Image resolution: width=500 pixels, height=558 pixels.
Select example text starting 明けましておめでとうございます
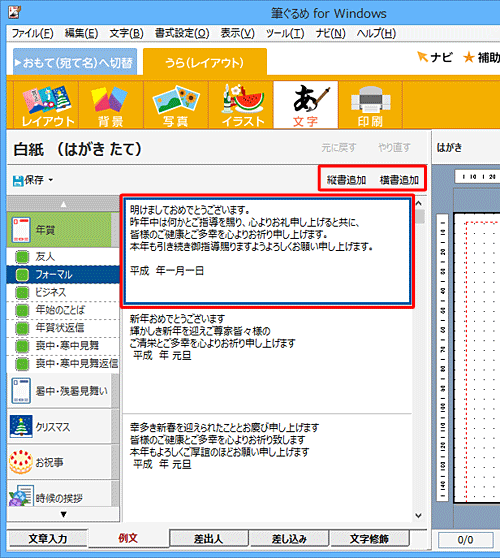267,251
